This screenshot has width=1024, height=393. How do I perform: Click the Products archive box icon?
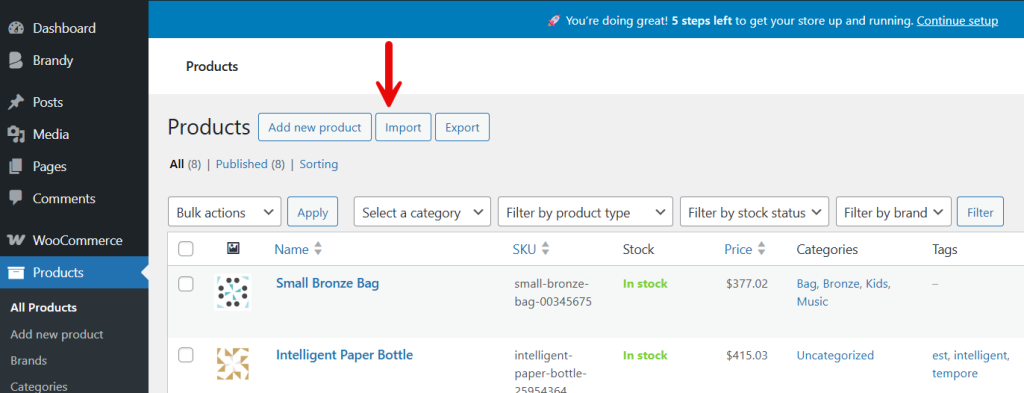pos(16,272)
